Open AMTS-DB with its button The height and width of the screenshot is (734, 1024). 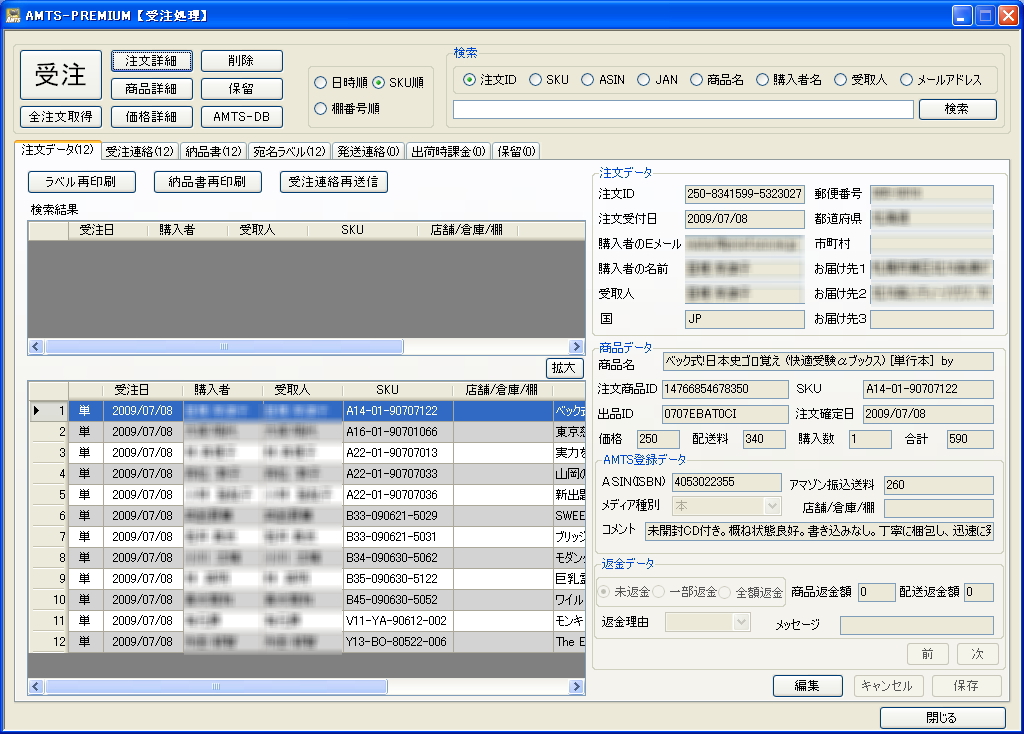(242, 117)
